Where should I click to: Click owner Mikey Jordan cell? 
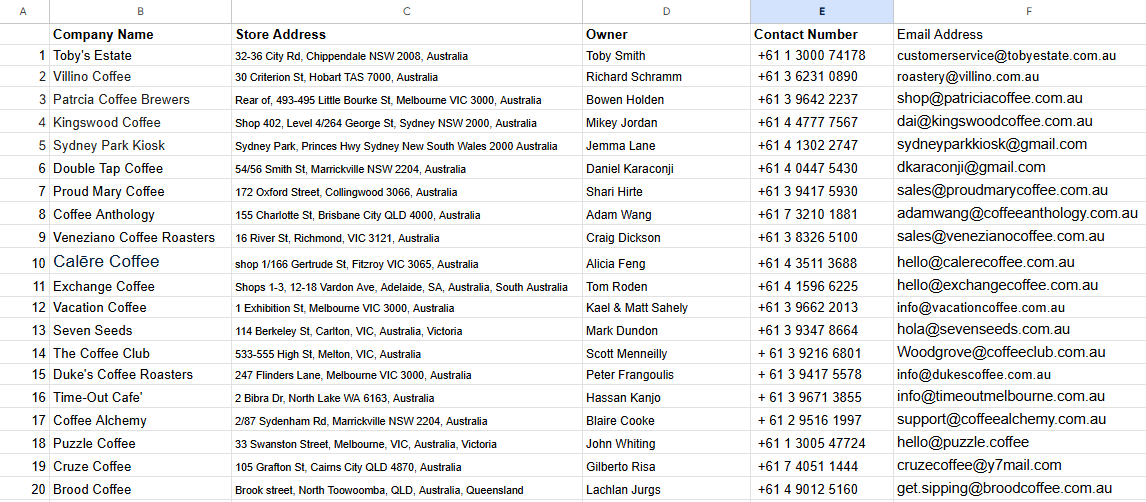pyautogui.click(x=667, y=122)
